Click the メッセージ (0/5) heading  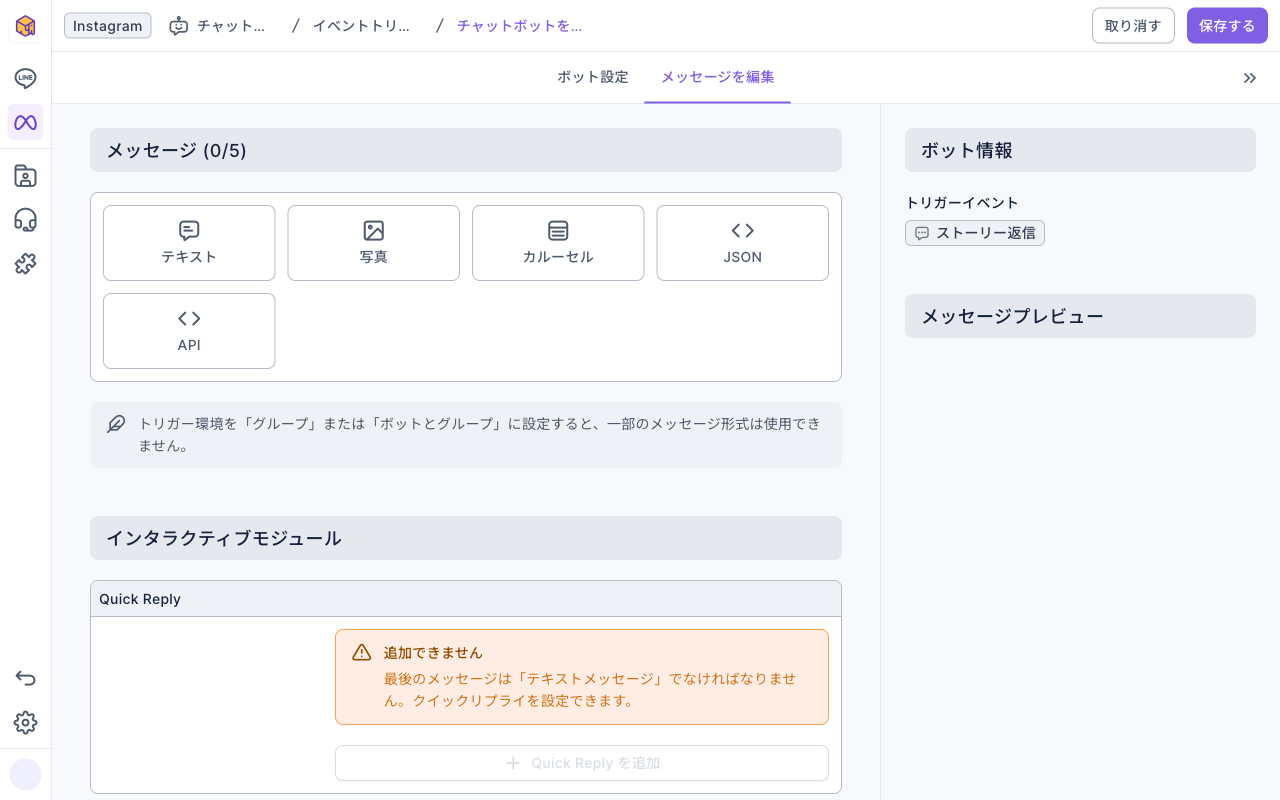177,151
